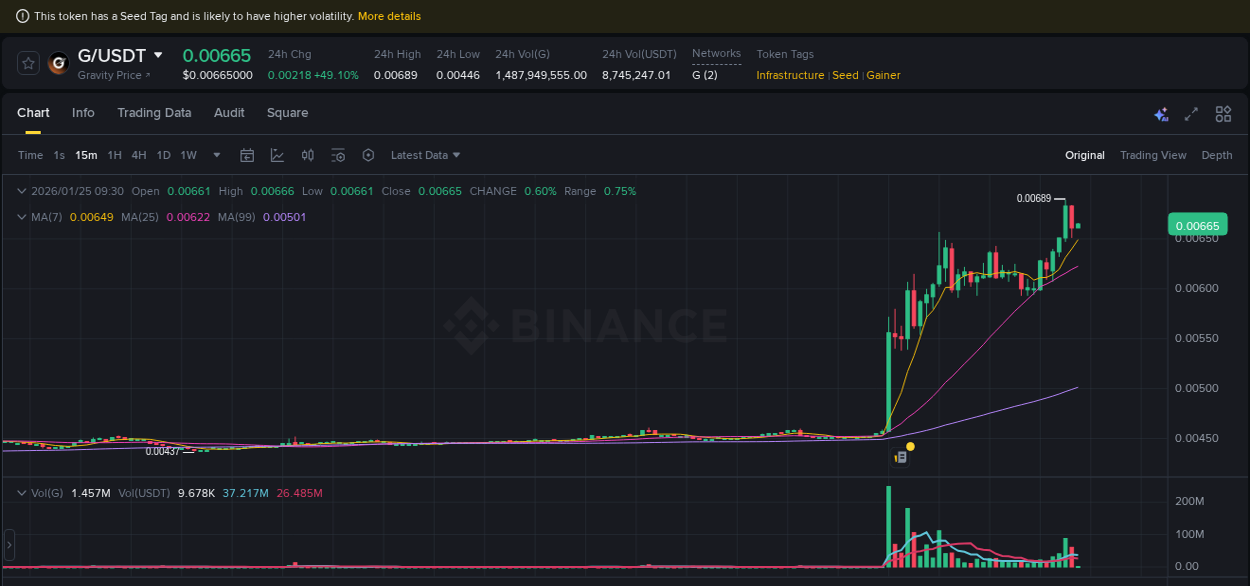Switch to the Trading Data tab
Screen dimensions: 1250x586
(154, 113)
